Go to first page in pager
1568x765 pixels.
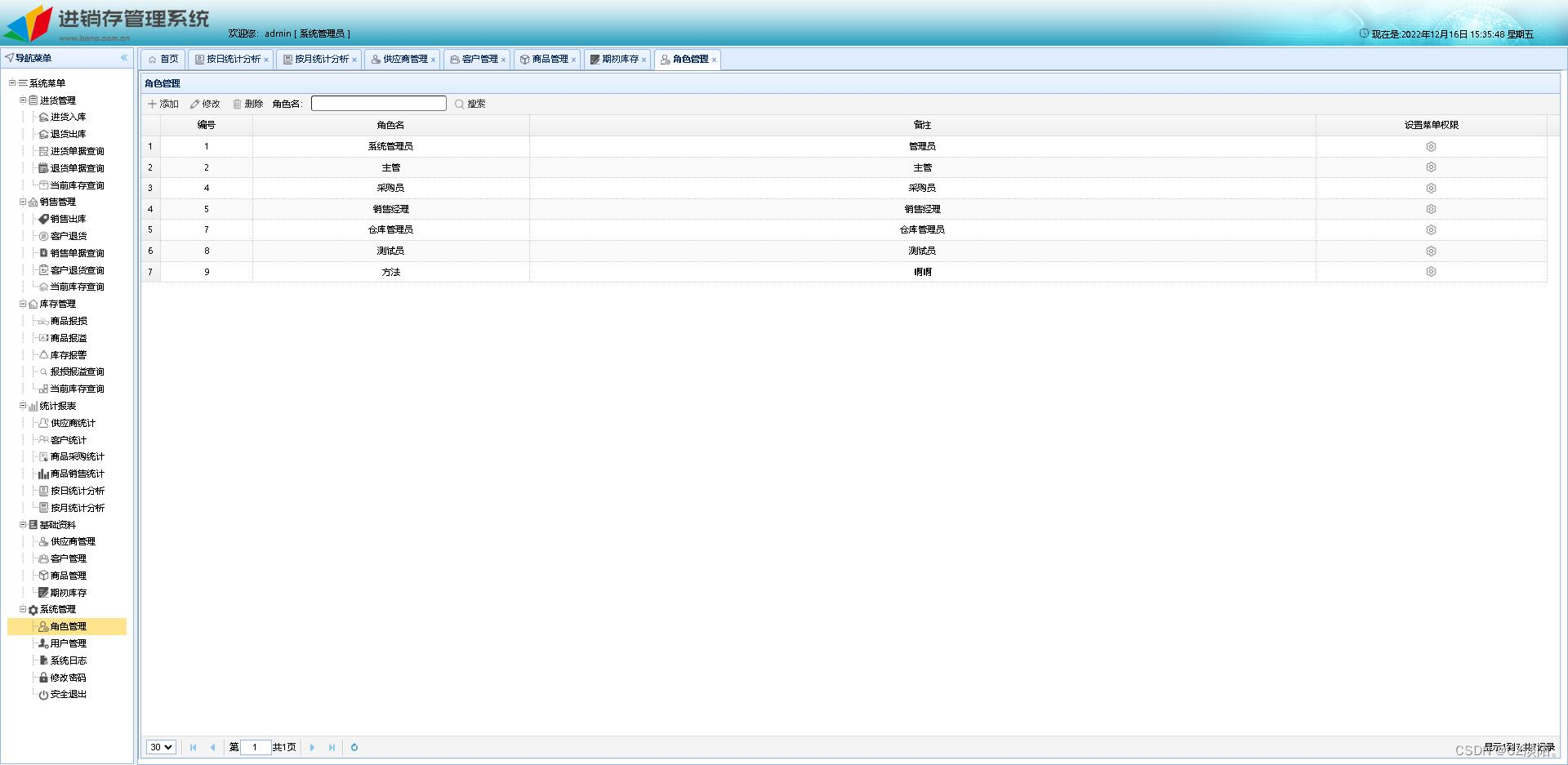pos(194,747)
